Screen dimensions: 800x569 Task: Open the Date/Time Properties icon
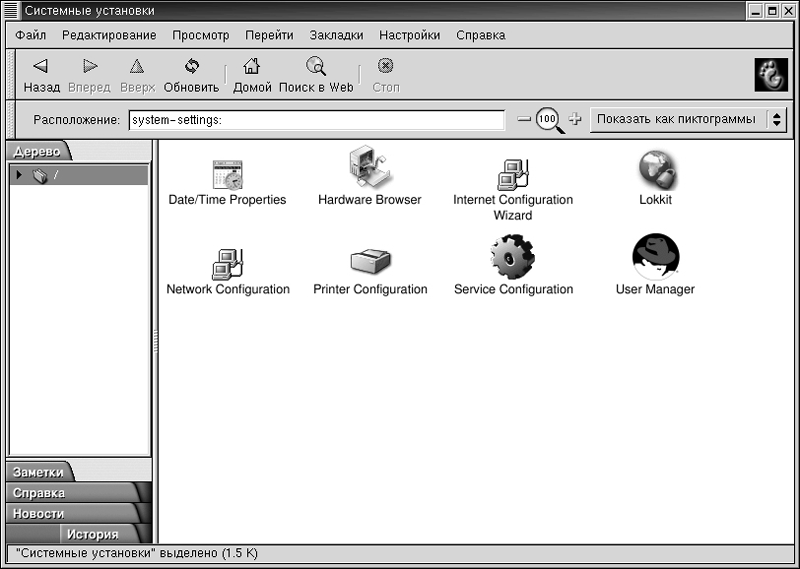click(x=227, y=175)
